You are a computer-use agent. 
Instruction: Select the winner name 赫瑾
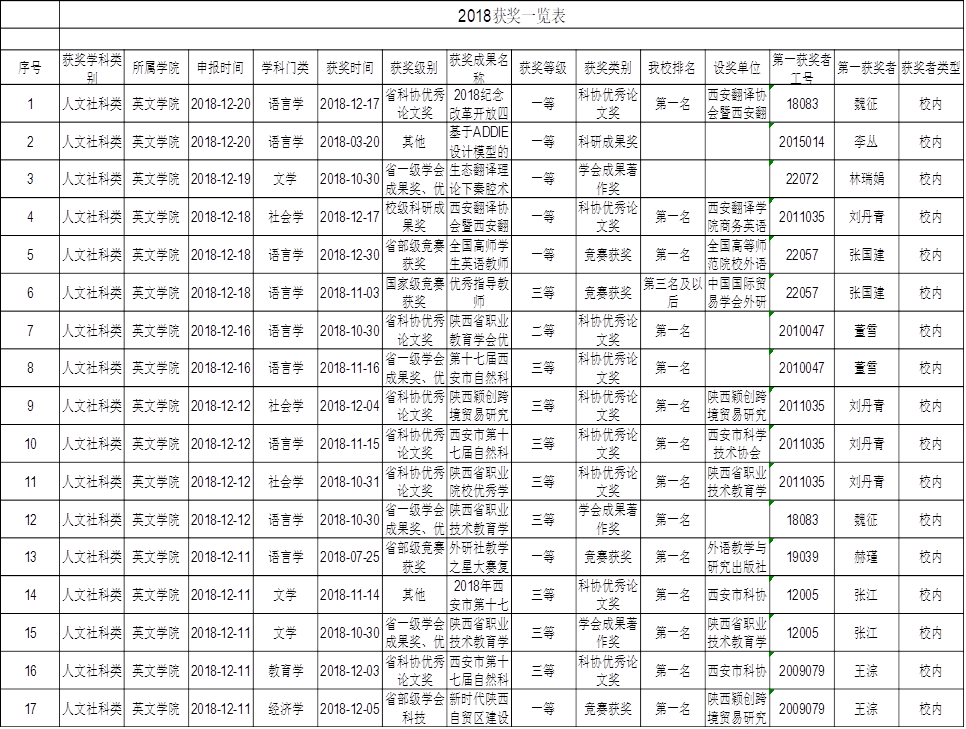pyautogui.click(x=866, y=557)
